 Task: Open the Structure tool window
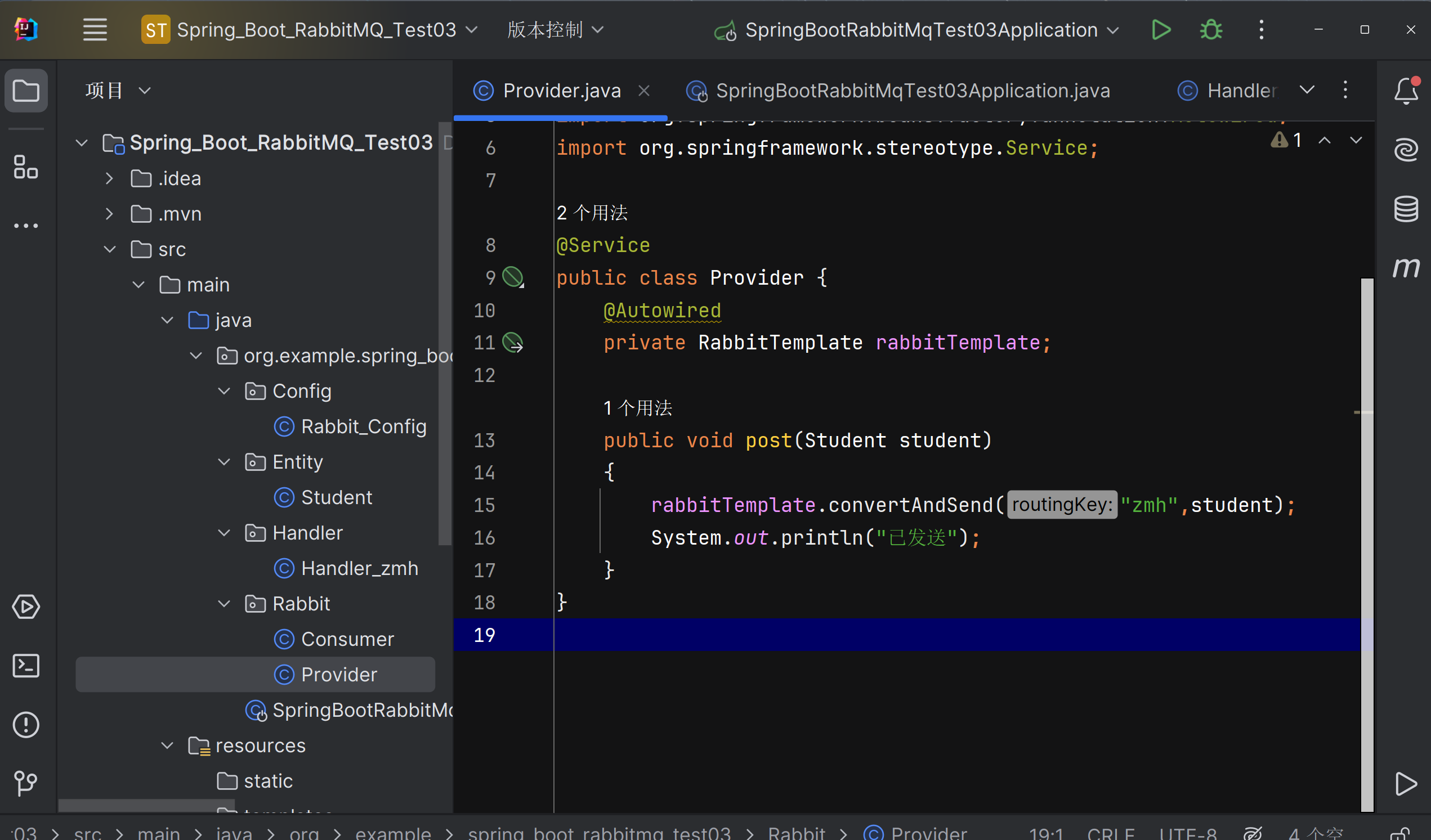pyautogui.click(x=26, y=167)
